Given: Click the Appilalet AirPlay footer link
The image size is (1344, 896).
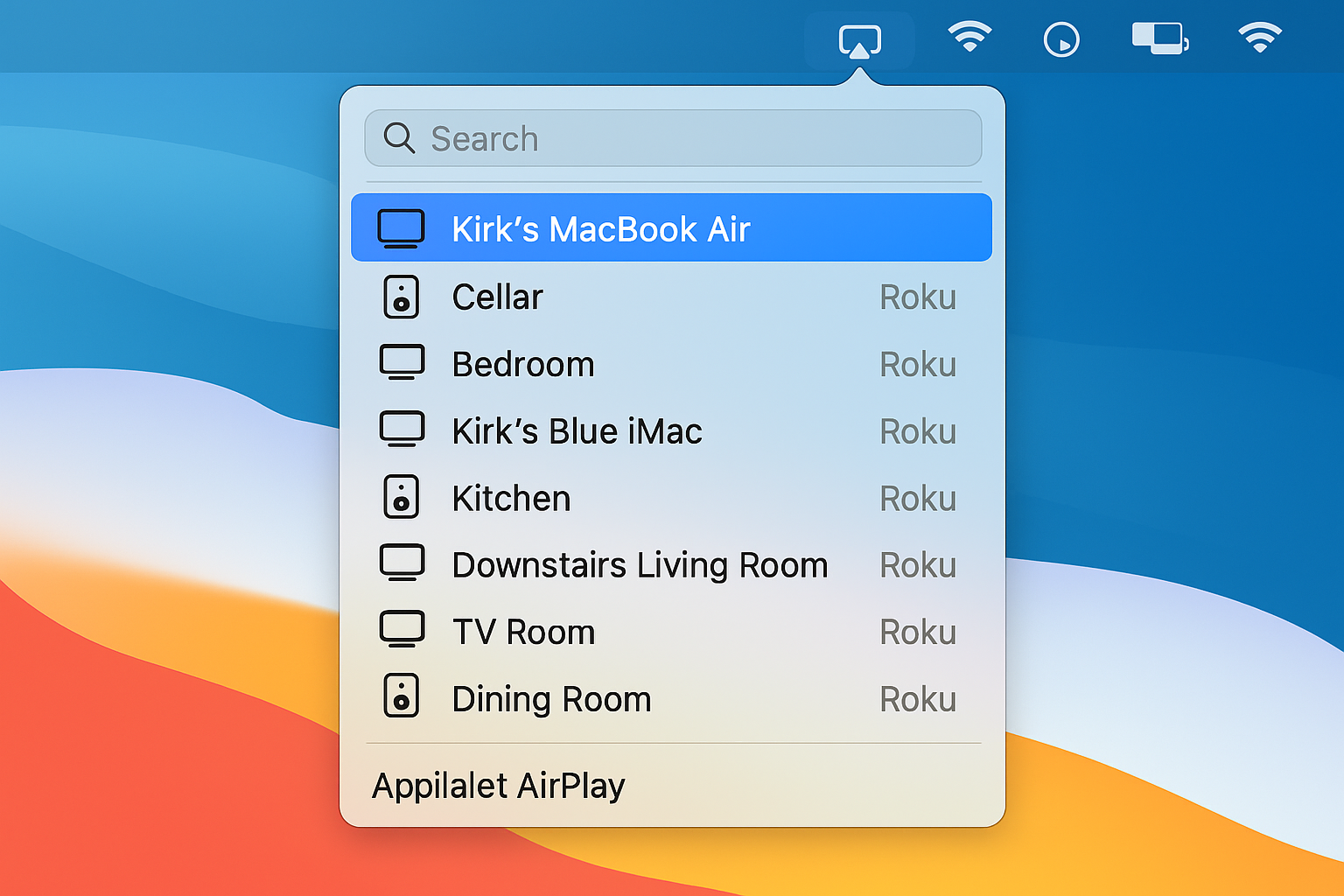Looking at the screenshot, I should pos(499,786).
